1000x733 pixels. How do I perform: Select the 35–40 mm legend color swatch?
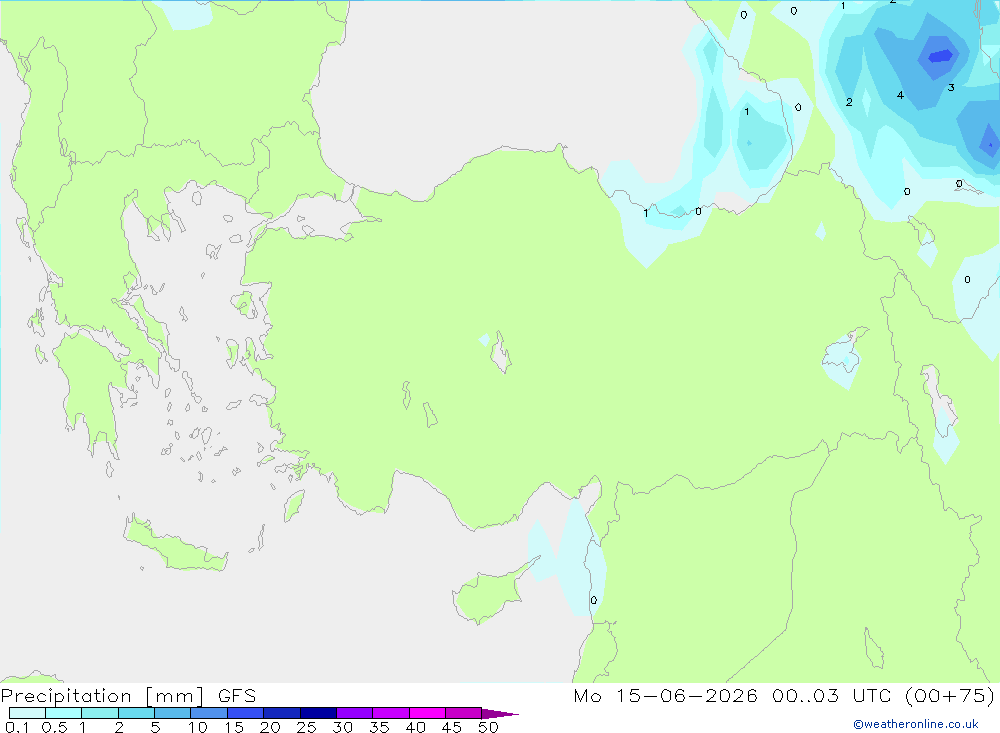[x=391, y=713]
